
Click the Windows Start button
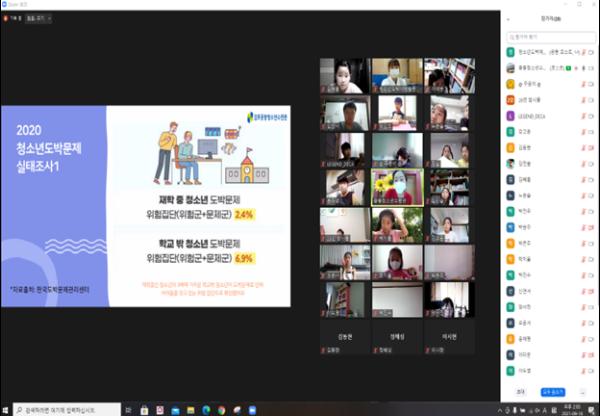7,409
